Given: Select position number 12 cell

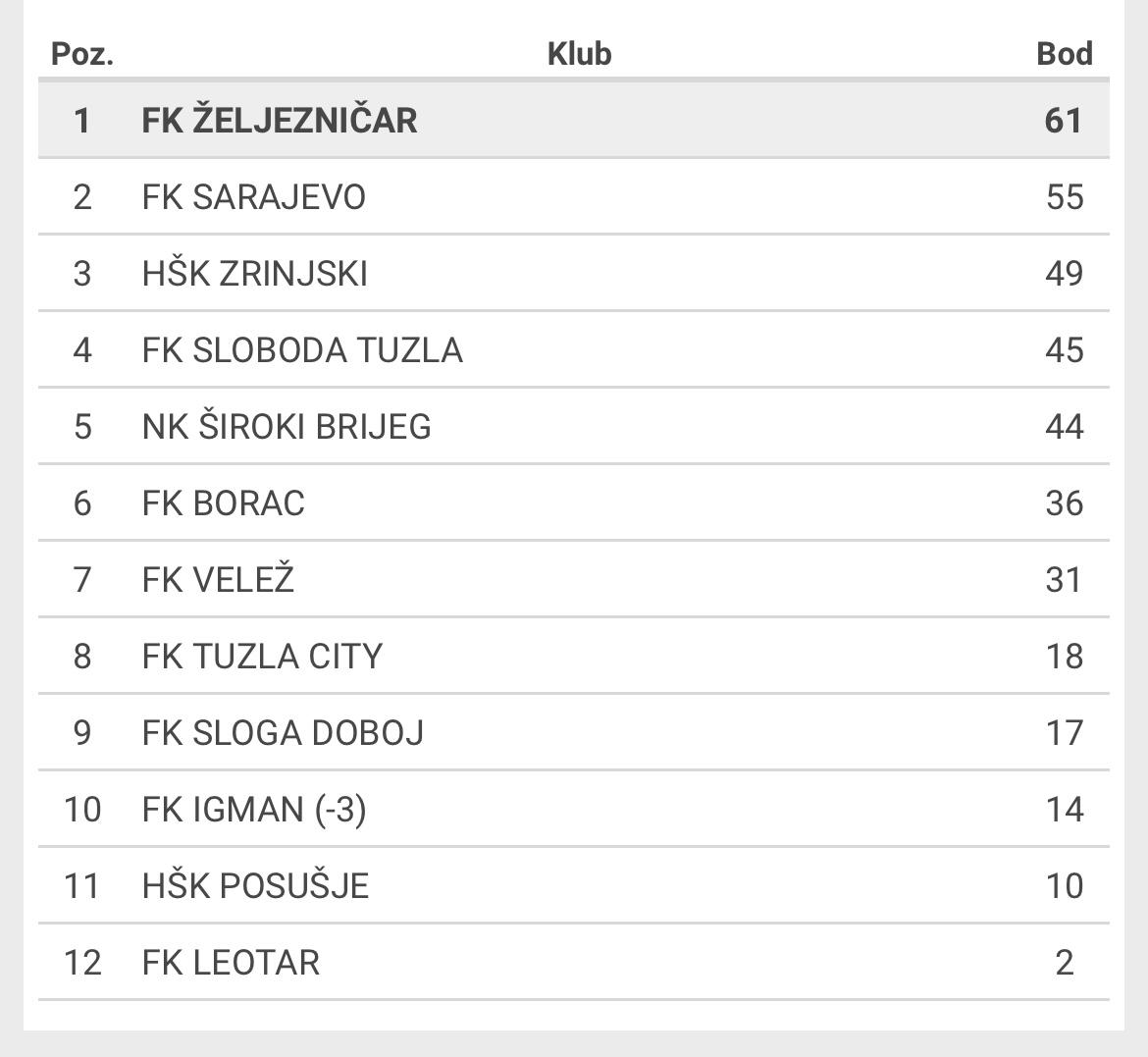Looking at the screenshot, I should [x=82, y=963].
